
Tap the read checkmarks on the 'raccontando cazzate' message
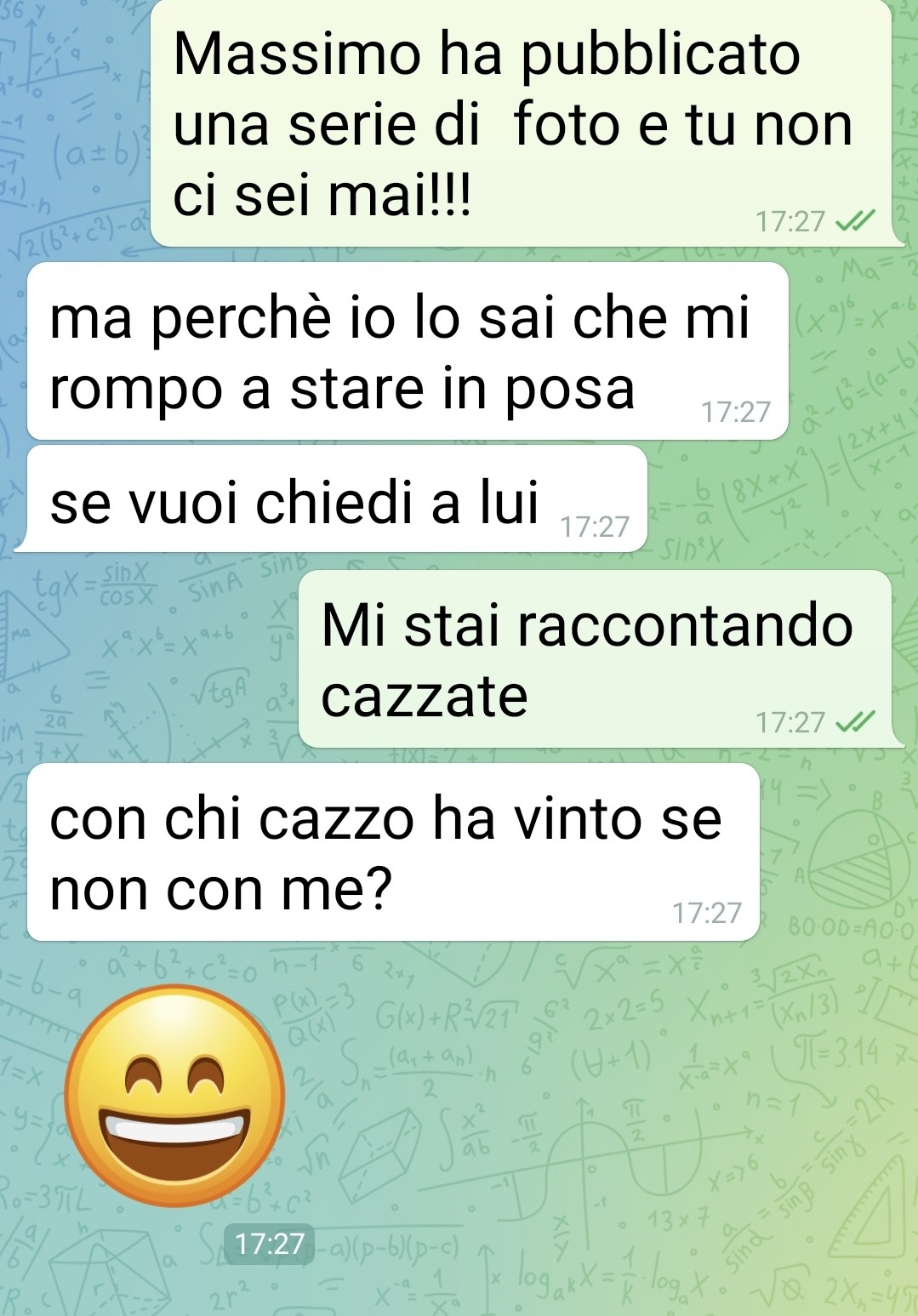[855, 722]
